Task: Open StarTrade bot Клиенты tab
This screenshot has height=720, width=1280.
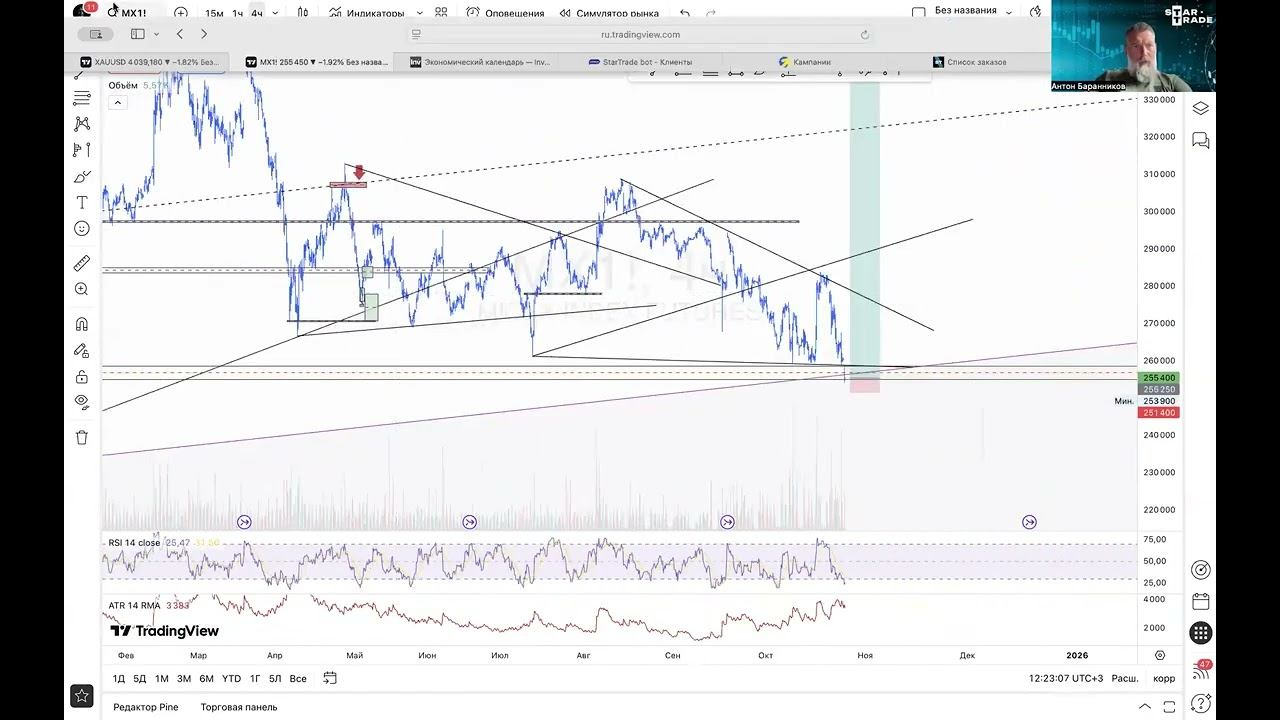Action: 641,62
